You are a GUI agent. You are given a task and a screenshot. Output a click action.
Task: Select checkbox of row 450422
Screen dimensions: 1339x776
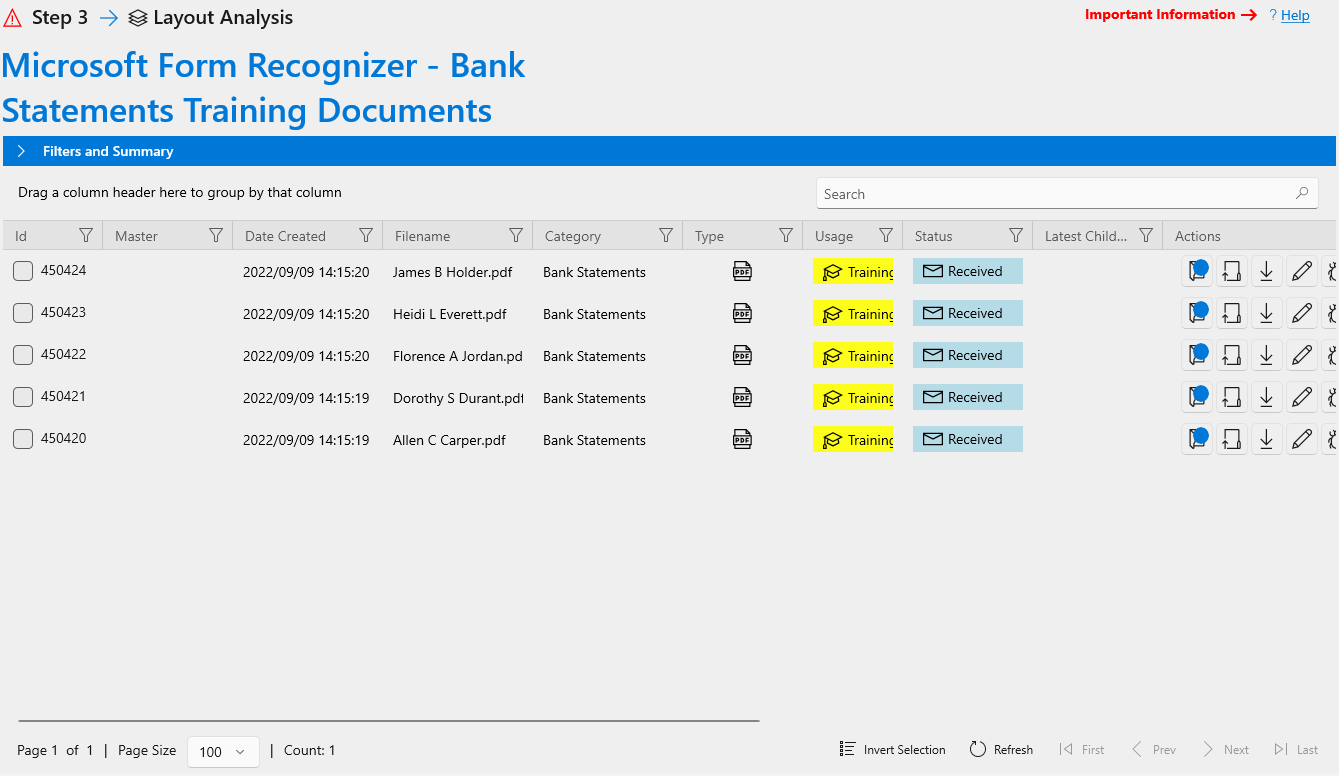tap(23, 355)
